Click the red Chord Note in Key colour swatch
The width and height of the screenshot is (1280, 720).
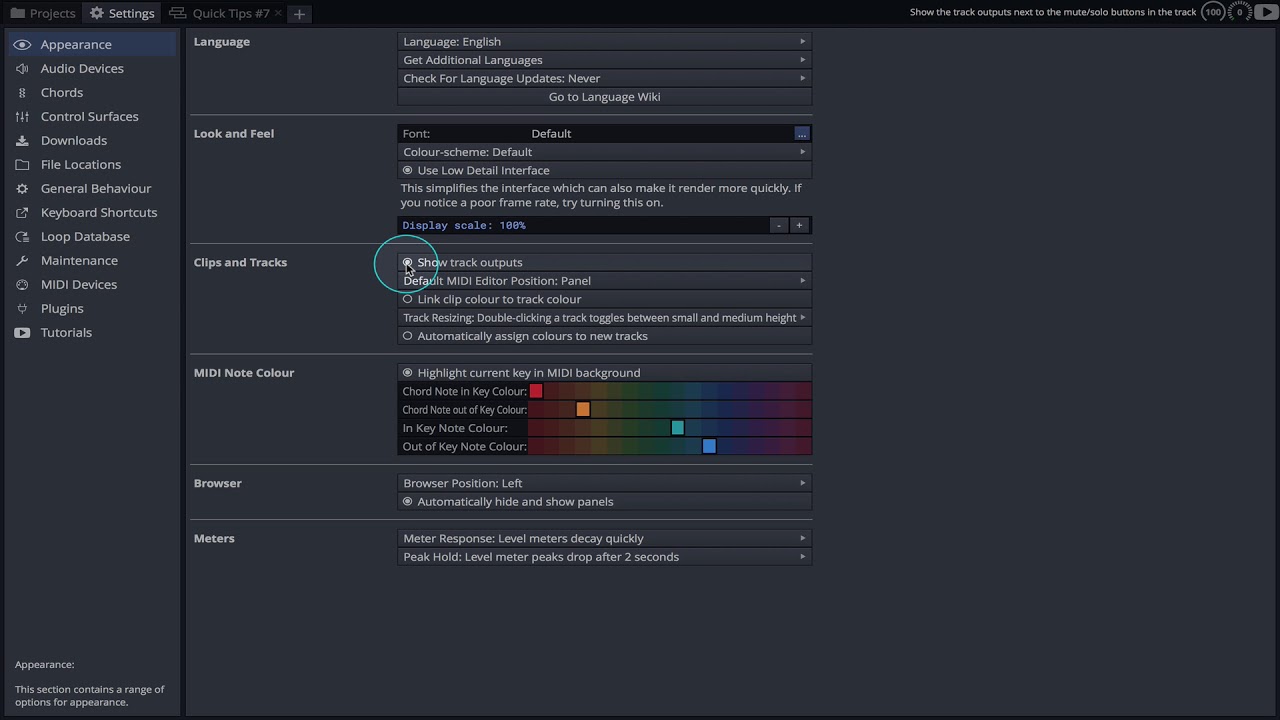(536, 391)
